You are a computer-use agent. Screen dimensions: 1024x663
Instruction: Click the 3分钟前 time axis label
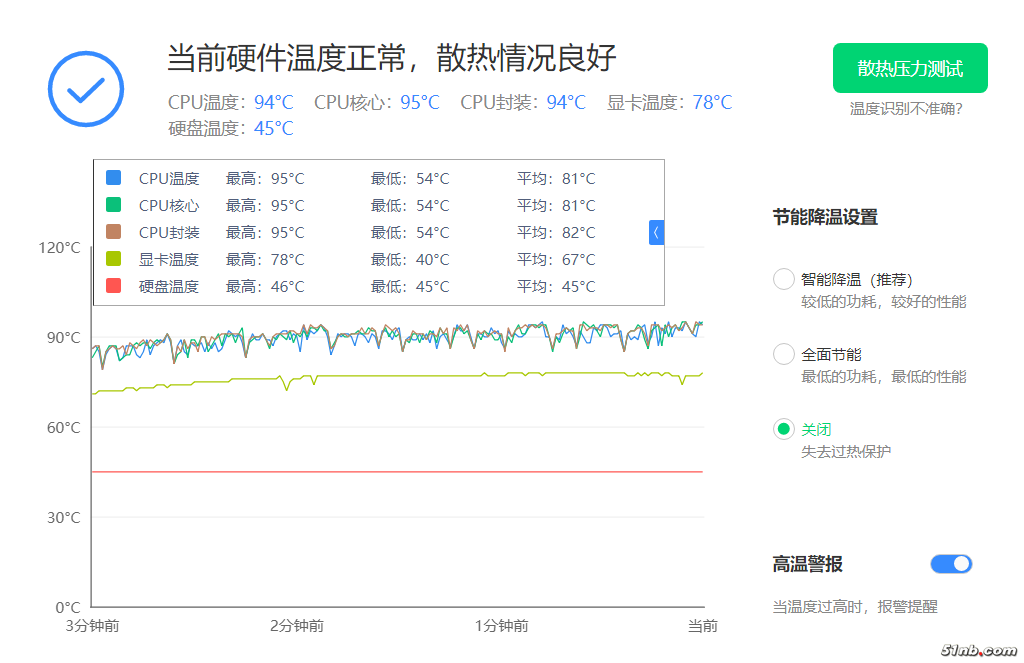point(93,626)
